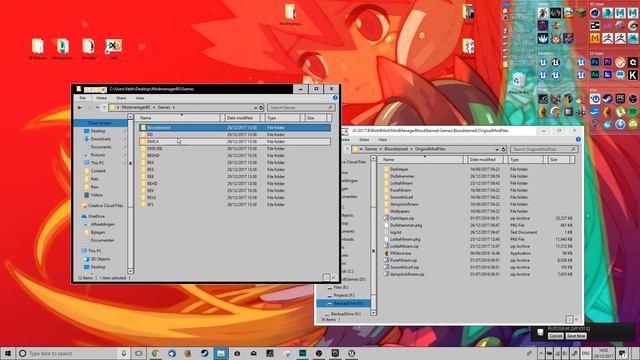Refresh the OriginalModFiles address bar
This screenshot has height=360, width=640.
pos(503,149)
